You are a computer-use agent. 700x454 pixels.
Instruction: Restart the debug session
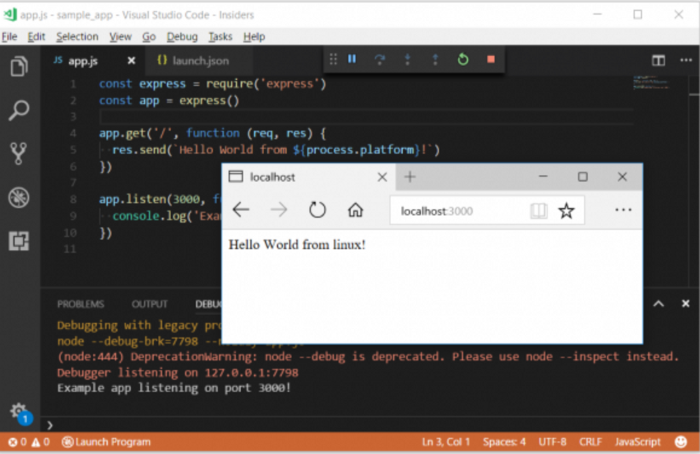click(463, 59)
